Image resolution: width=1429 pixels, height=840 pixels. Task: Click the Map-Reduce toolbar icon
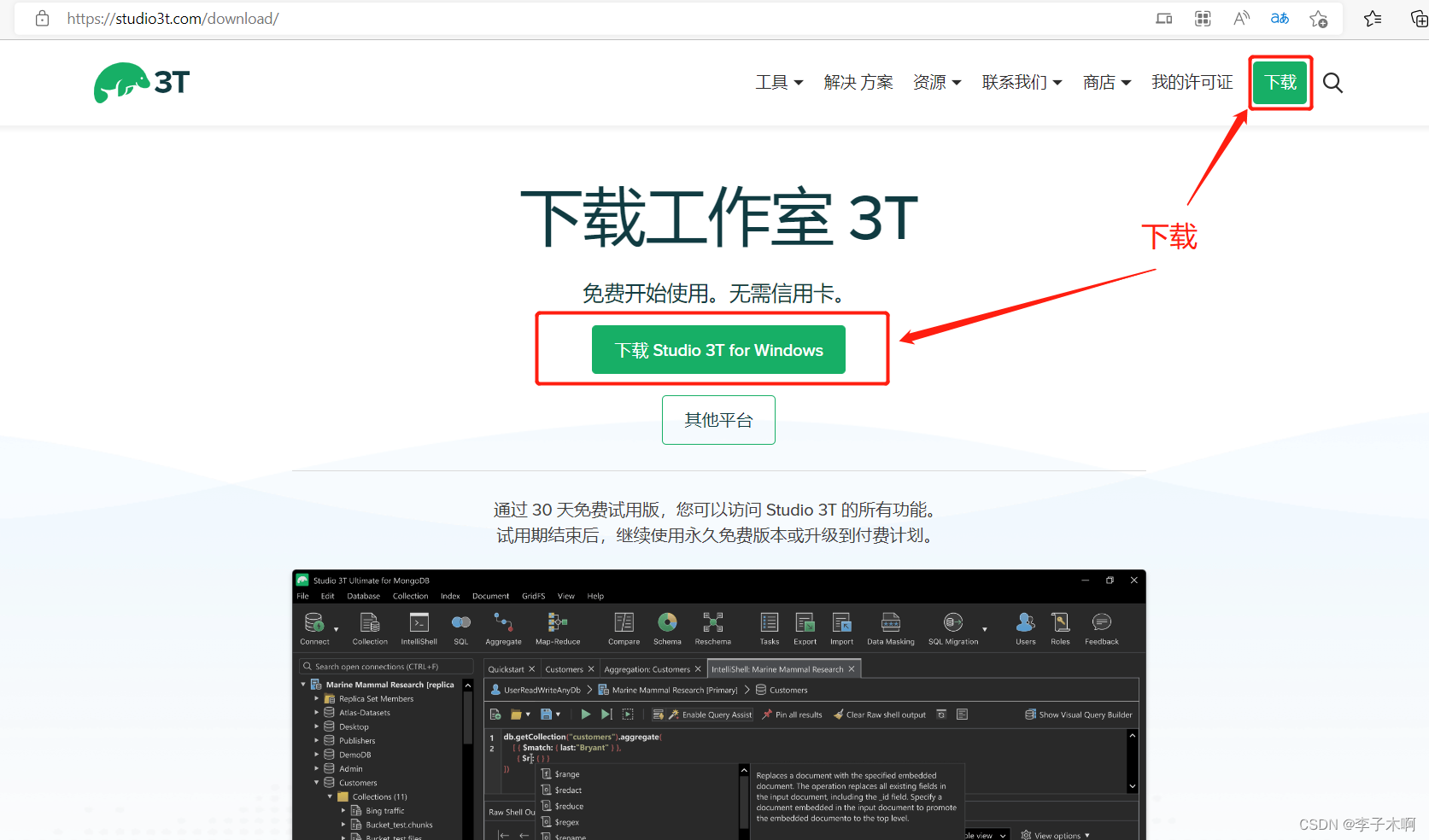click(x=558, y=628)
